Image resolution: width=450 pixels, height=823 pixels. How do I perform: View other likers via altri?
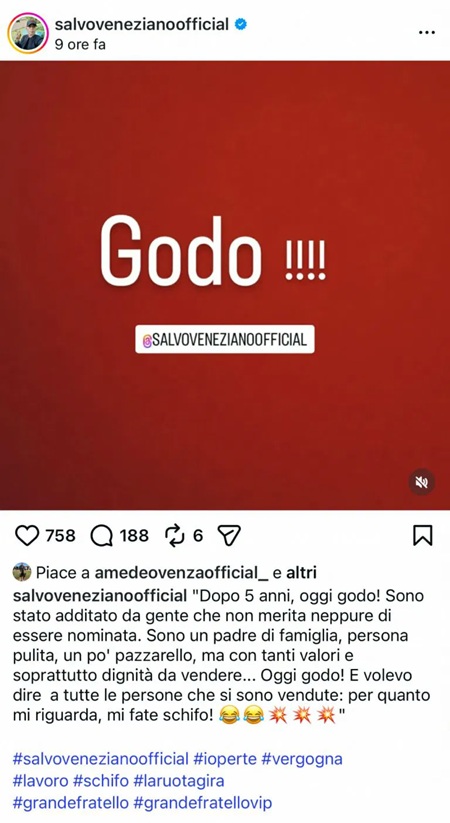(301, 573)
